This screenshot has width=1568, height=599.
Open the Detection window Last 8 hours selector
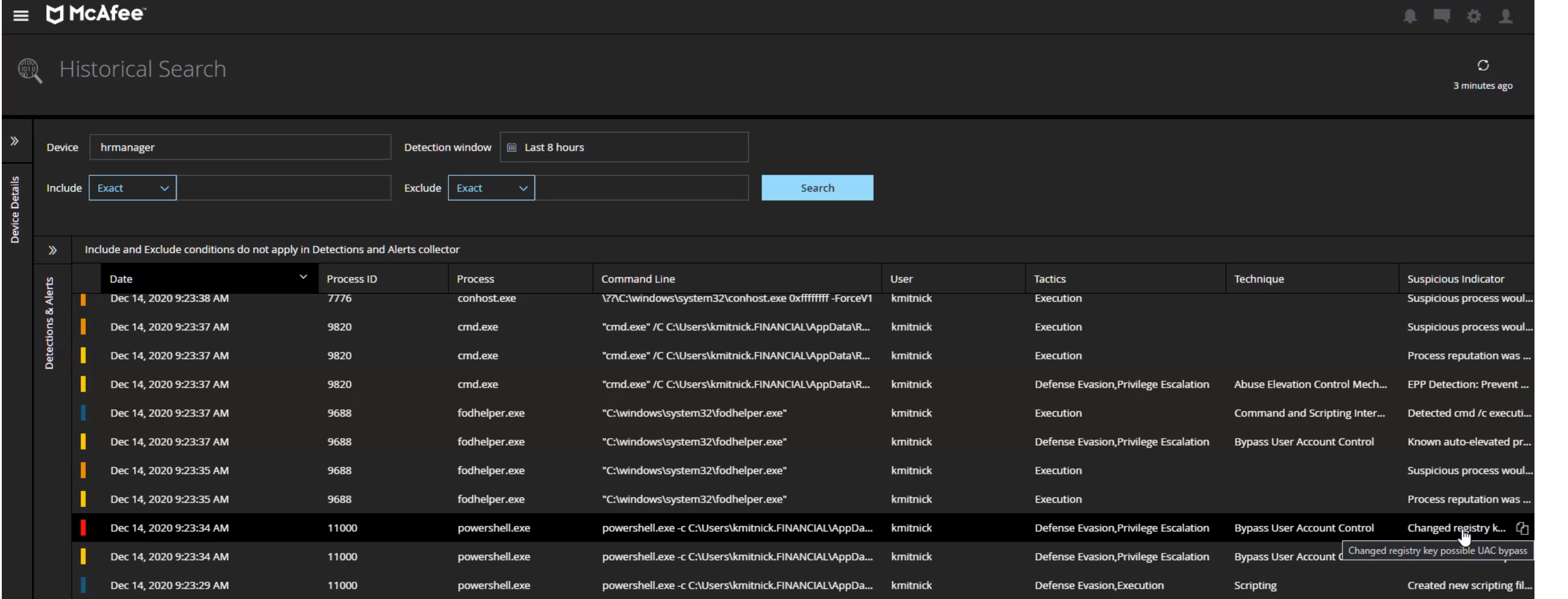point(624,147)
